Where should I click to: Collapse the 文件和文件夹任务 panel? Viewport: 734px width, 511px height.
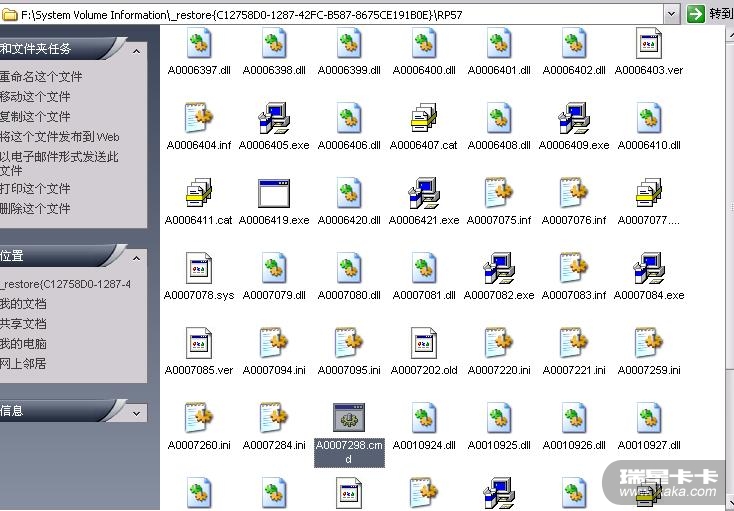point(136,51)
